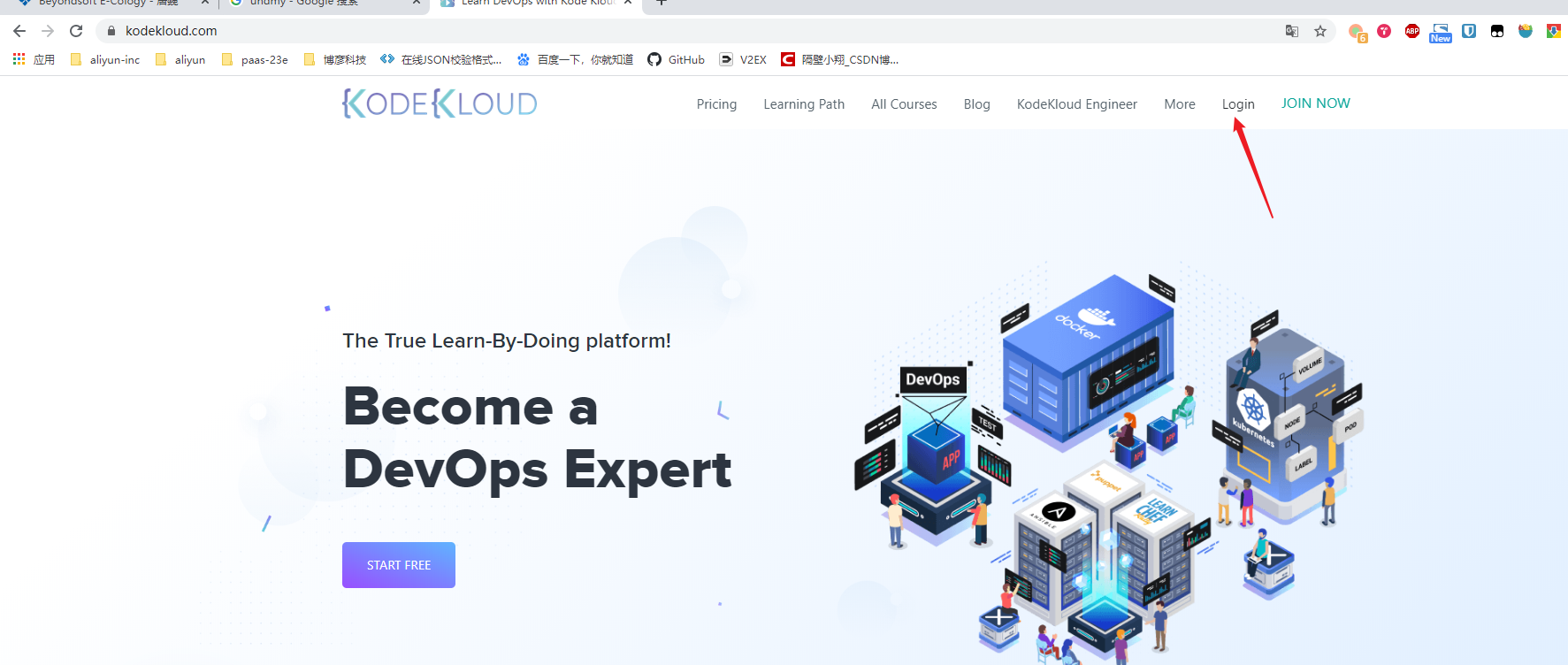1568x665 pixels.
Task: Open the Learning Path menu item
Action: click(804, 104)
